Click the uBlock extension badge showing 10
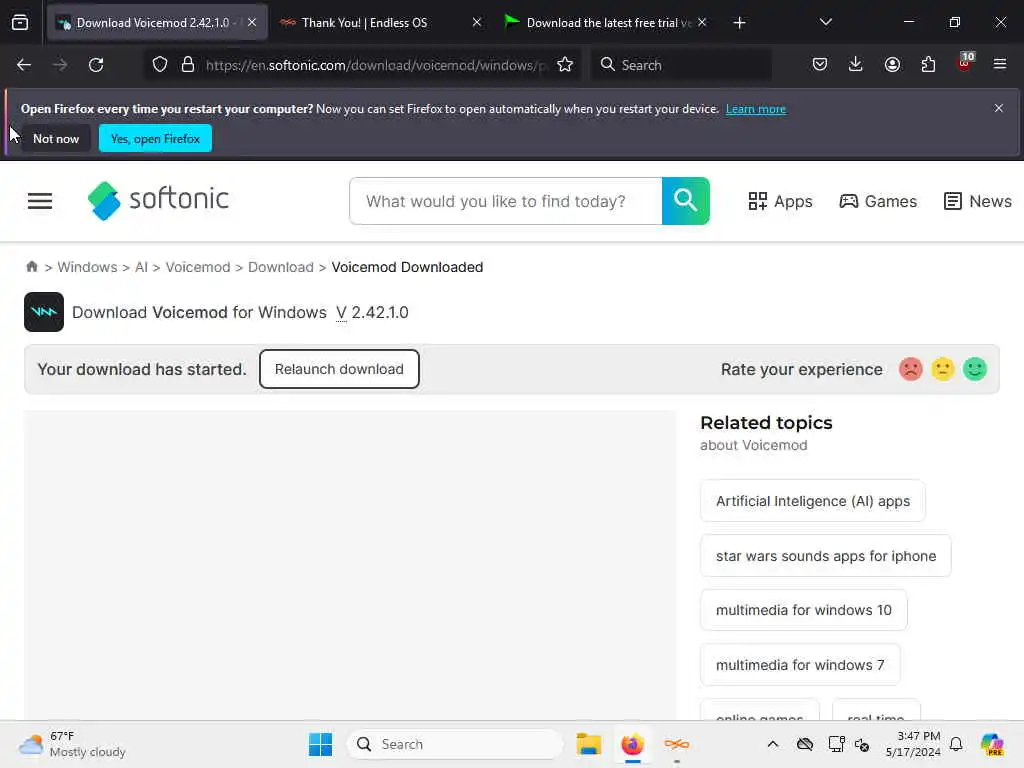The width and height of the screenshot is (1024, 768). tap(965, 63)
